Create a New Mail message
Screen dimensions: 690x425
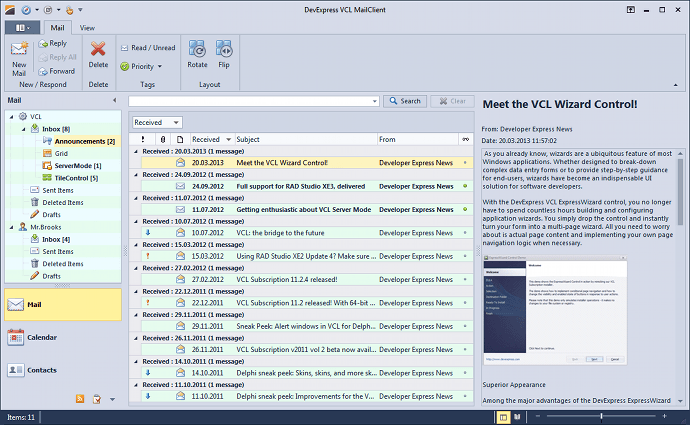[x=19, y=59]
